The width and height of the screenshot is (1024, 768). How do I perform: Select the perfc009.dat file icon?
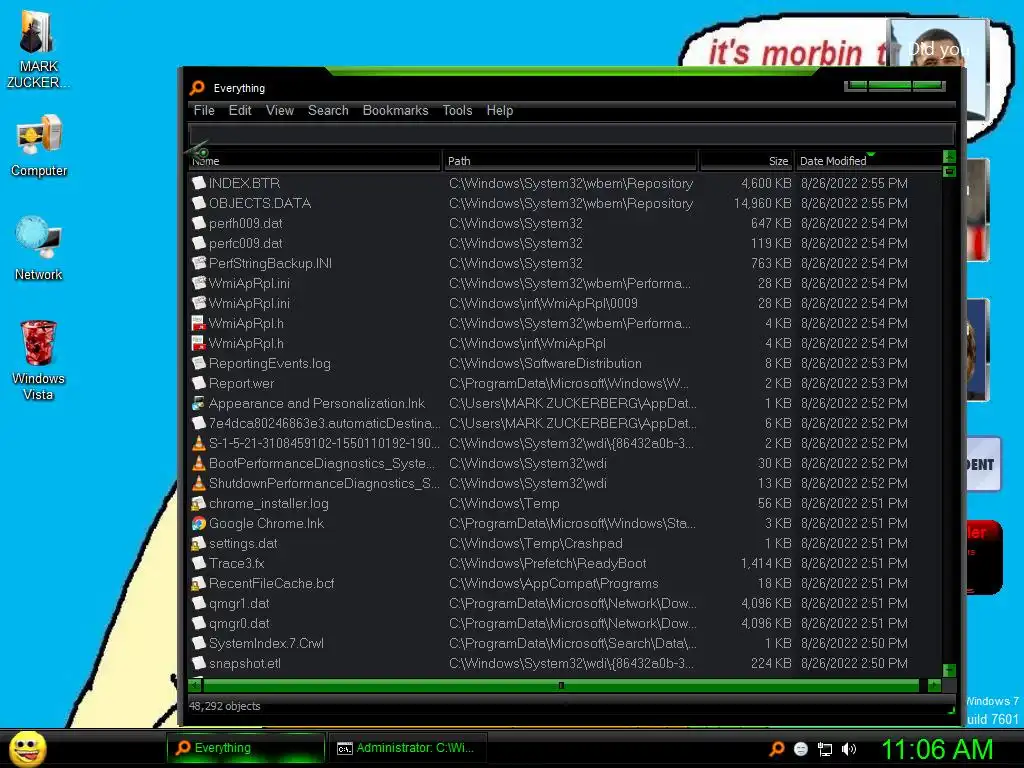199,243
